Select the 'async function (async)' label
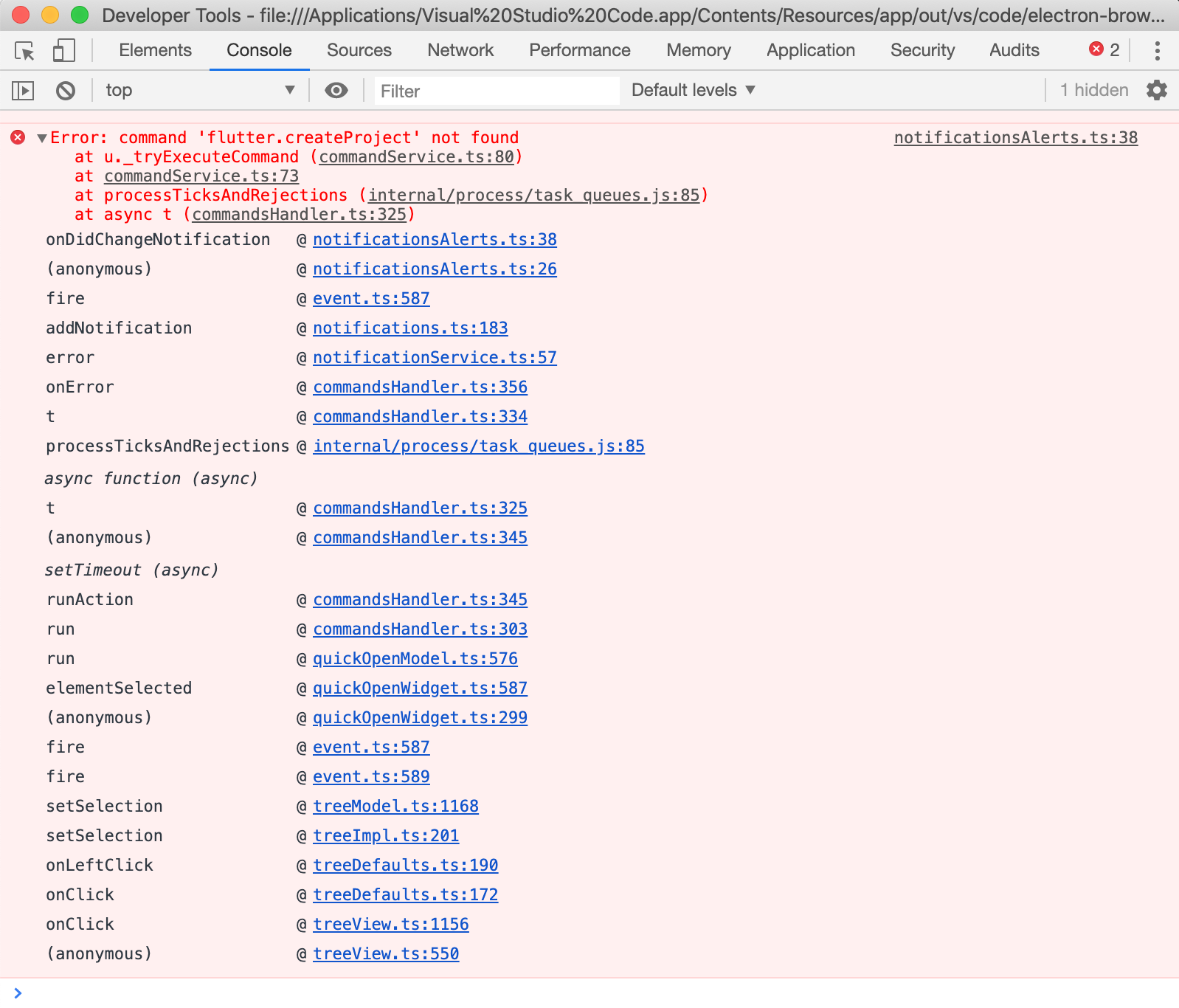Screen dimensions: 1179x1008 point(151,478)
